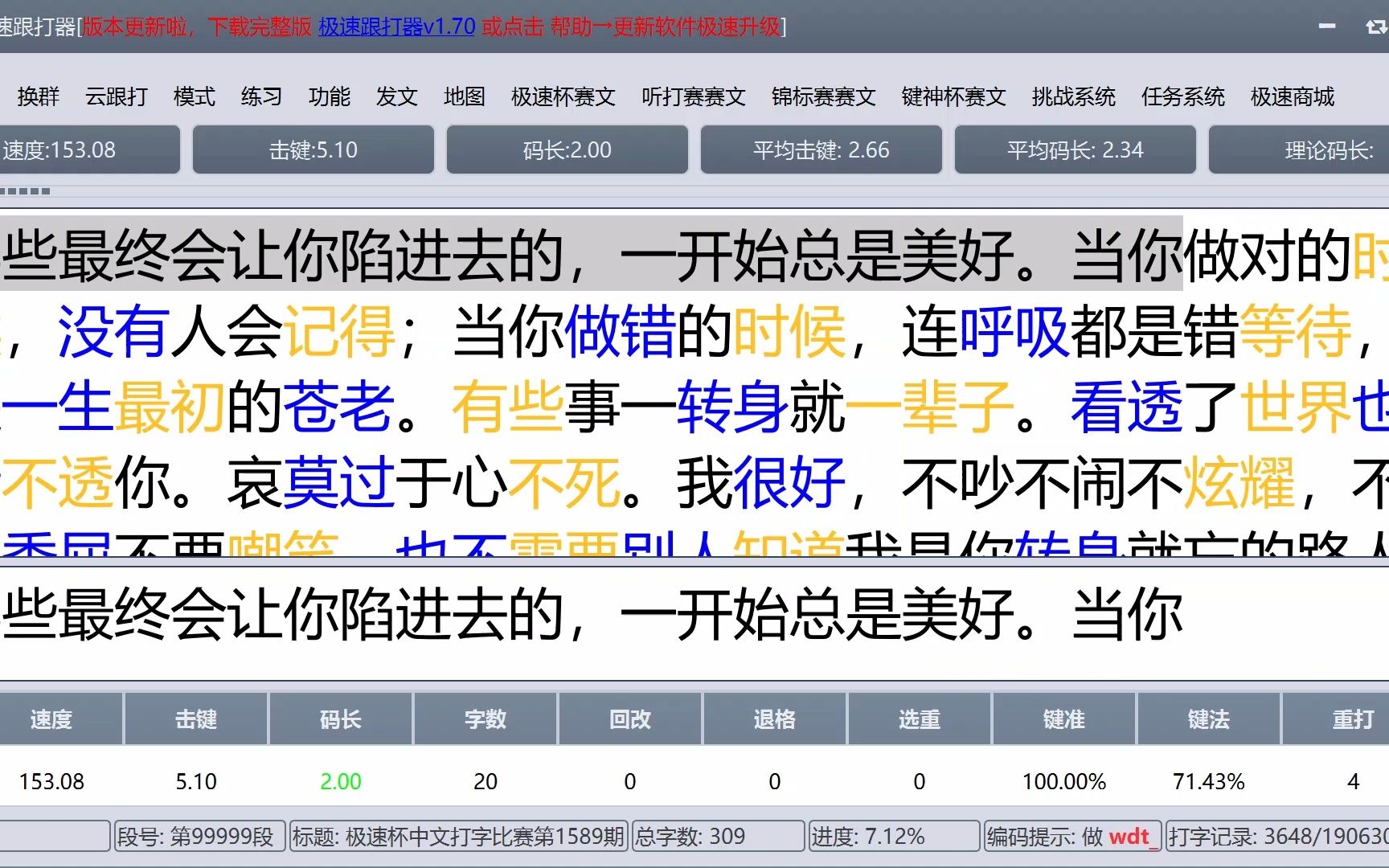The height and width of the screenshot is (868, 1389).
Task: Open the 功能 menu
Action: [330, 96]
